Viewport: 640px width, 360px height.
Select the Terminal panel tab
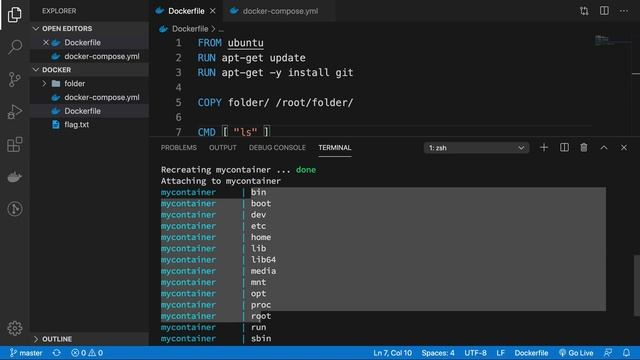pyautogui.click(x=335, y=148)
